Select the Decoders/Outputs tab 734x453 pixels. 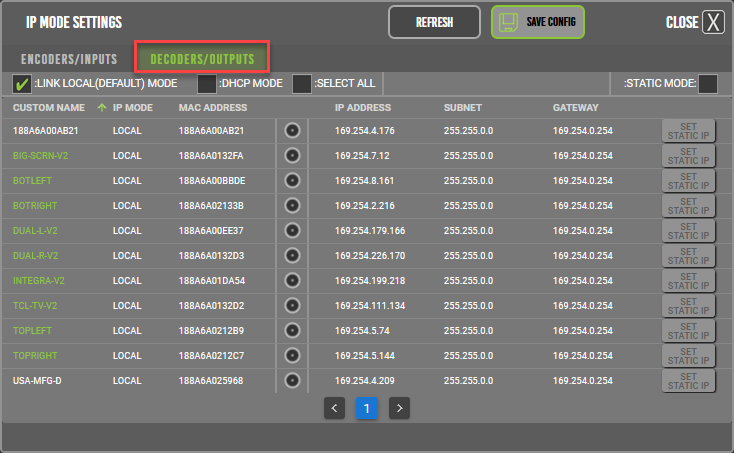[x=202, y=58]
